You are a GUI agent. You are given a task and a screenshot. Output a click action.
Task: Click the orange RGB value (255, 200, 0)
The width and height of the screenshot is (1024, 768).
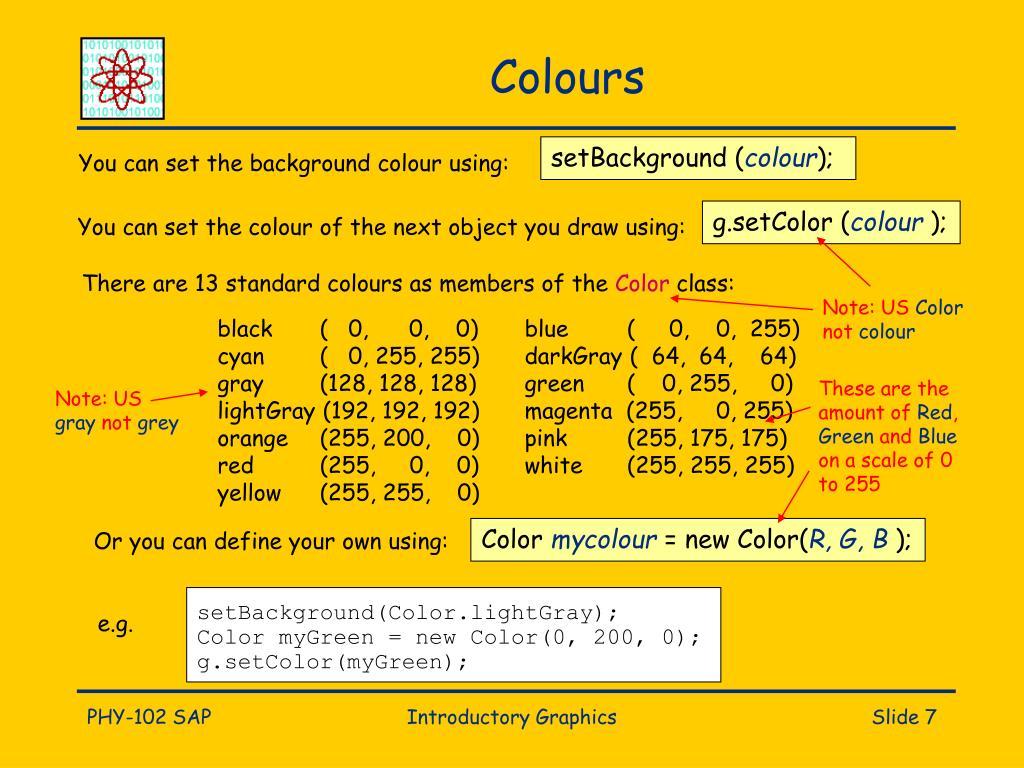(x=400, y=438)
